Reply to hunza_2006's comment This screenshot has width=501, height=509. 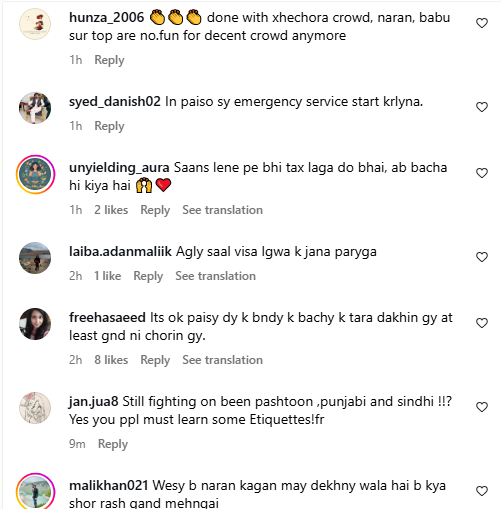(109, 60)
